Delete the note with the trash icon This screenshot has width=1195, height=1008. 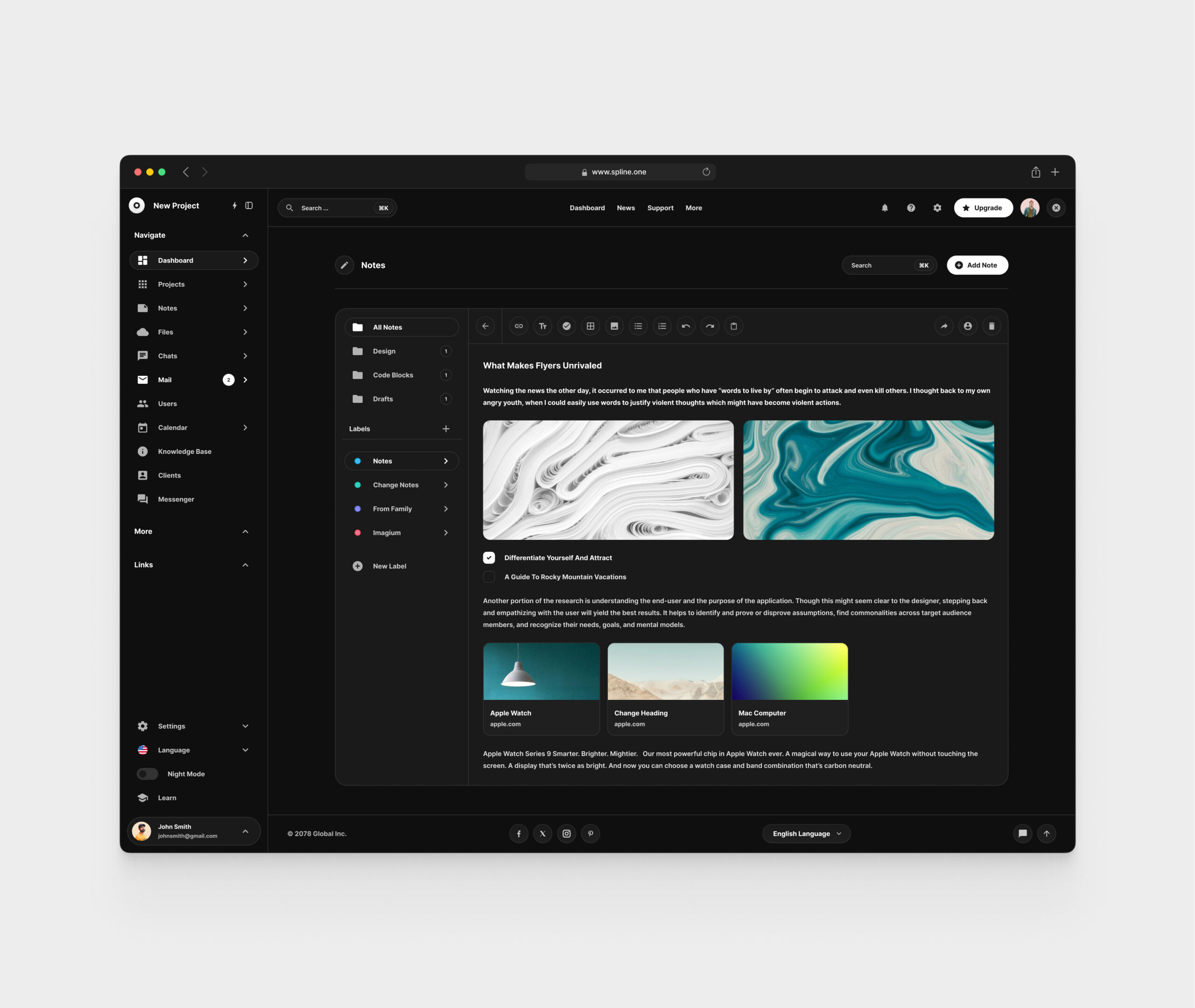[x=992, y=326]
